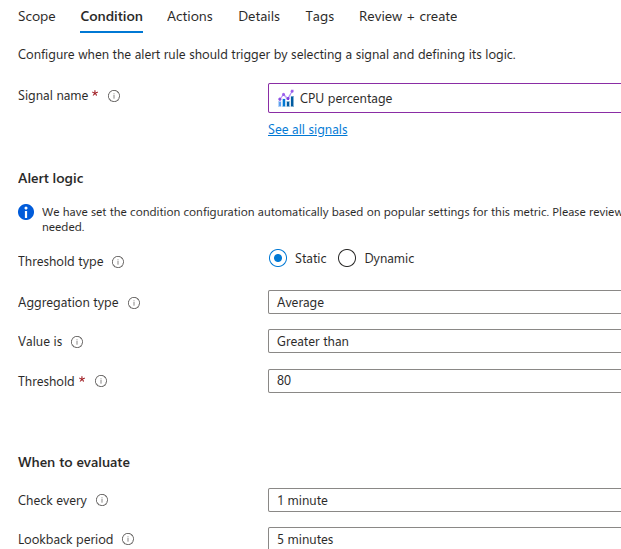The height and width of the screenshot is (549, 621).
Task: Follow the See all signals link
Action: tap(308, 130)
